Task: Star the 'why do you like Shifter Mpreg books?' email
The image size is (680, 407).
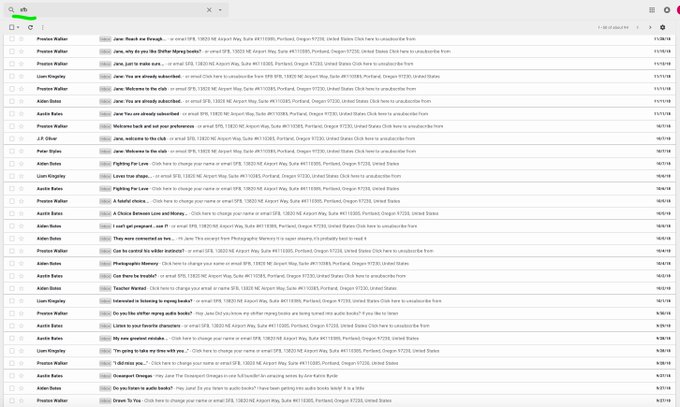Action: [21, 51]
